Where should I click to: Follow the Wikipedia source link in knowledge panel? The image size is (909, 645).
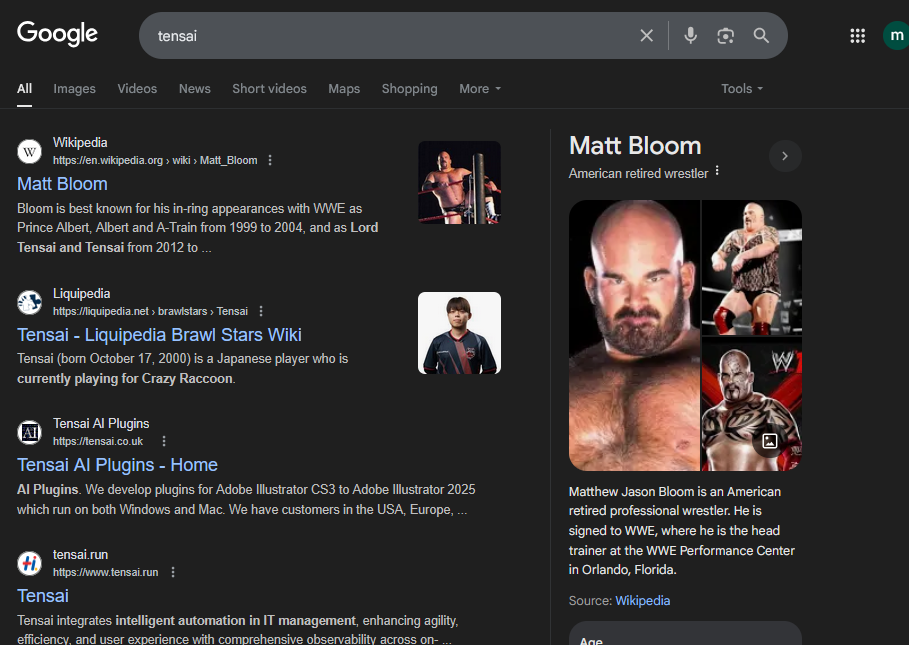tap(642, 601)
